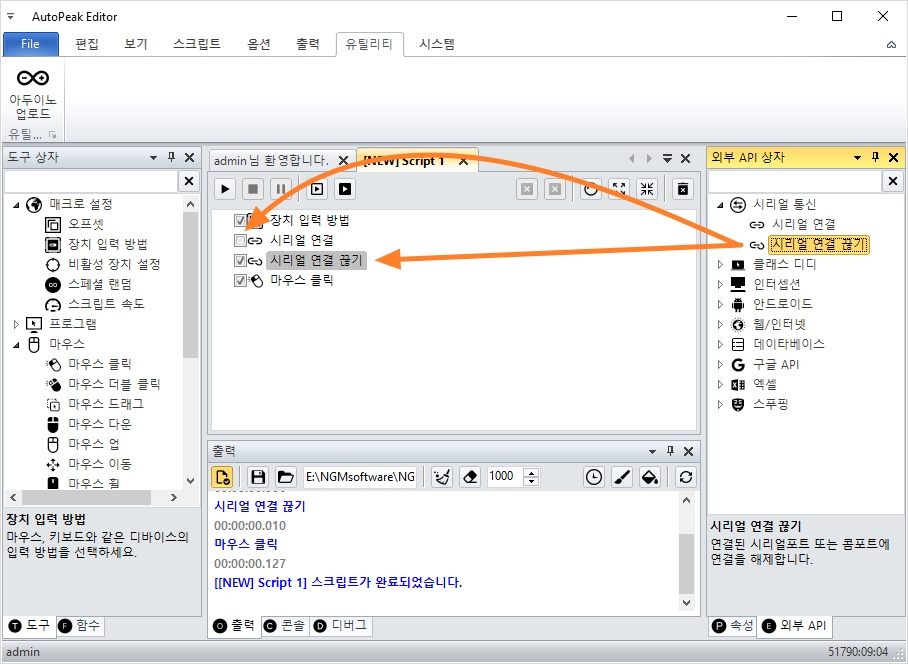Collapse the 마우스 tree node
This screenshot has height=664, width=908.
(x=16, y=344)
